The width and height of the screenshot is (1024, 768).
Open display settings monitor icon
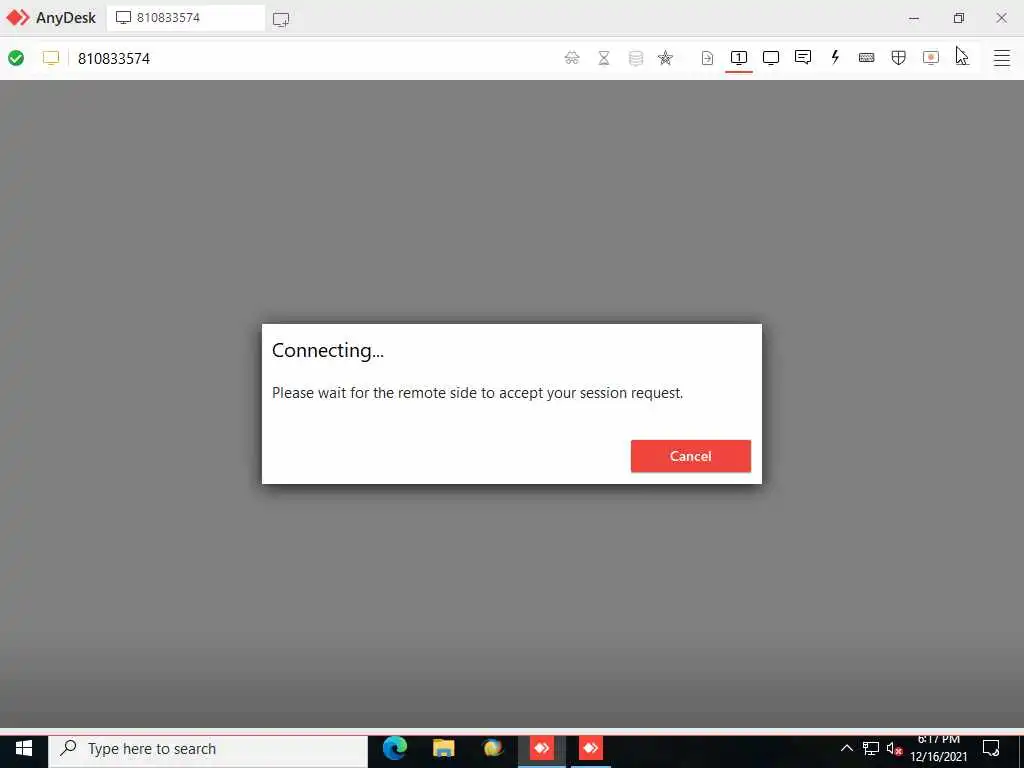coord(771,58)
